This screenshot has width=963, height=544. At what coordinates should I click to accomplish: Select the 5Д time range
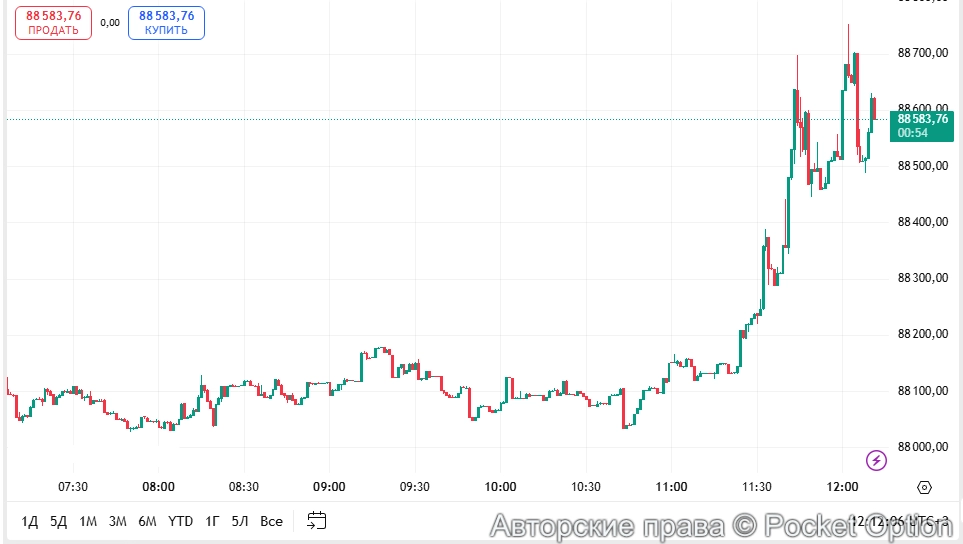[x=59, y=521]
